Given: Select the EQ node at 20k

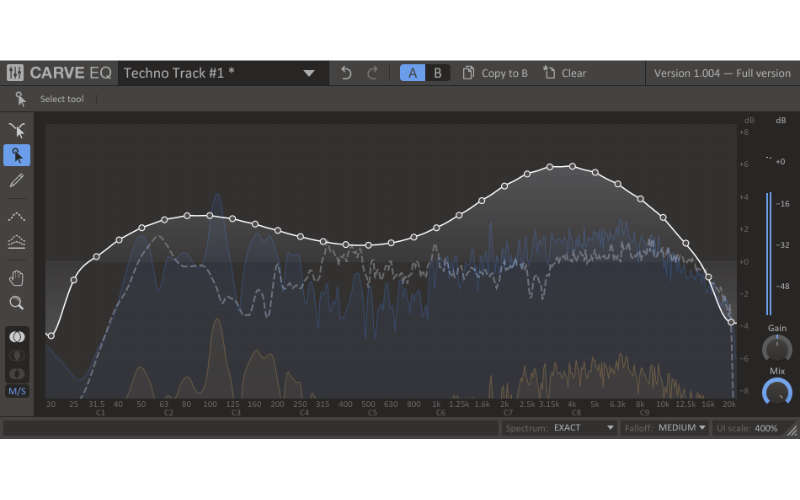Looking at the screenshot, I should 731,322.
